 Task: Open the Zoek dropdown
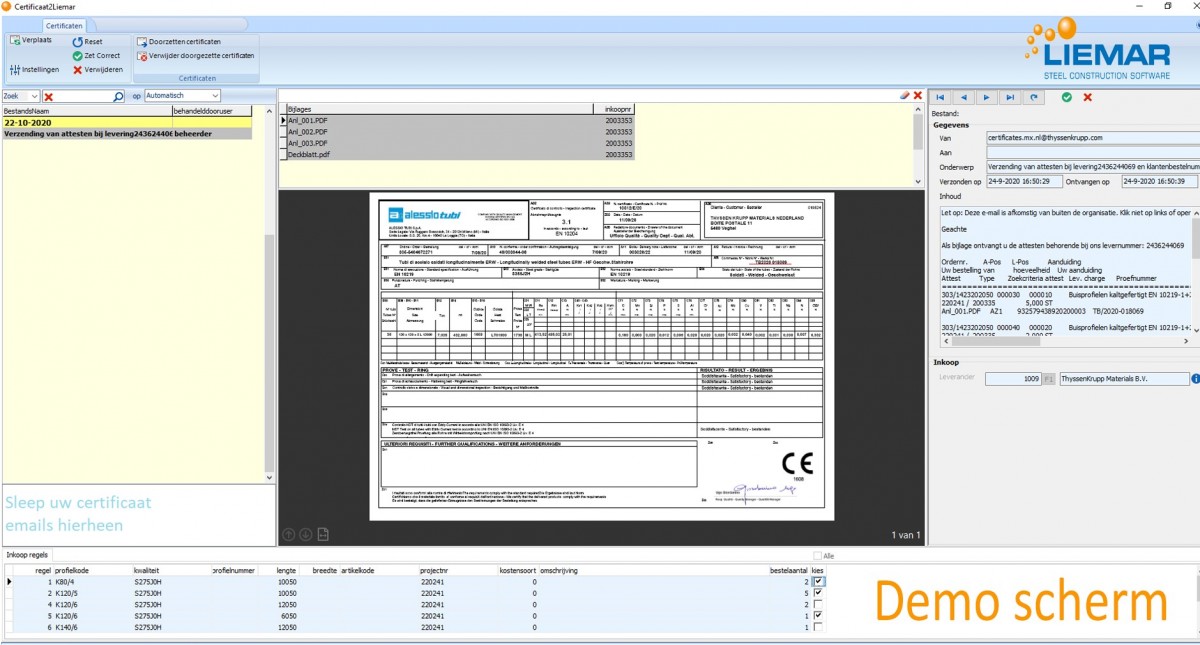pyautogui.click(x=35, y=96)
